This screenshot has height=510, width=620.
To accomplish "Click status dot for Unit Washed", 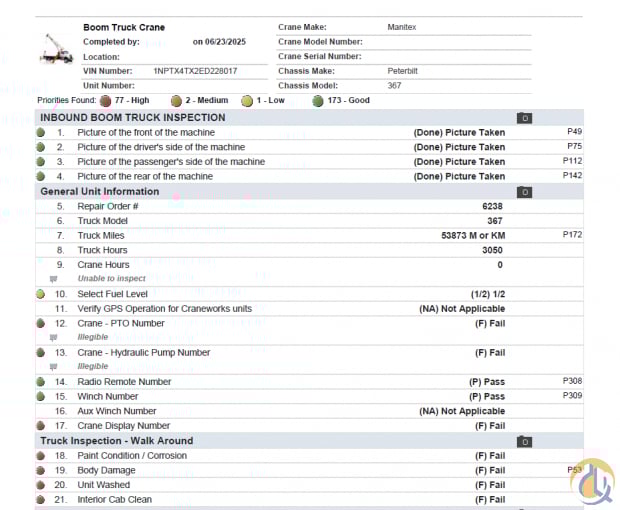I will (x=40, y=485).
